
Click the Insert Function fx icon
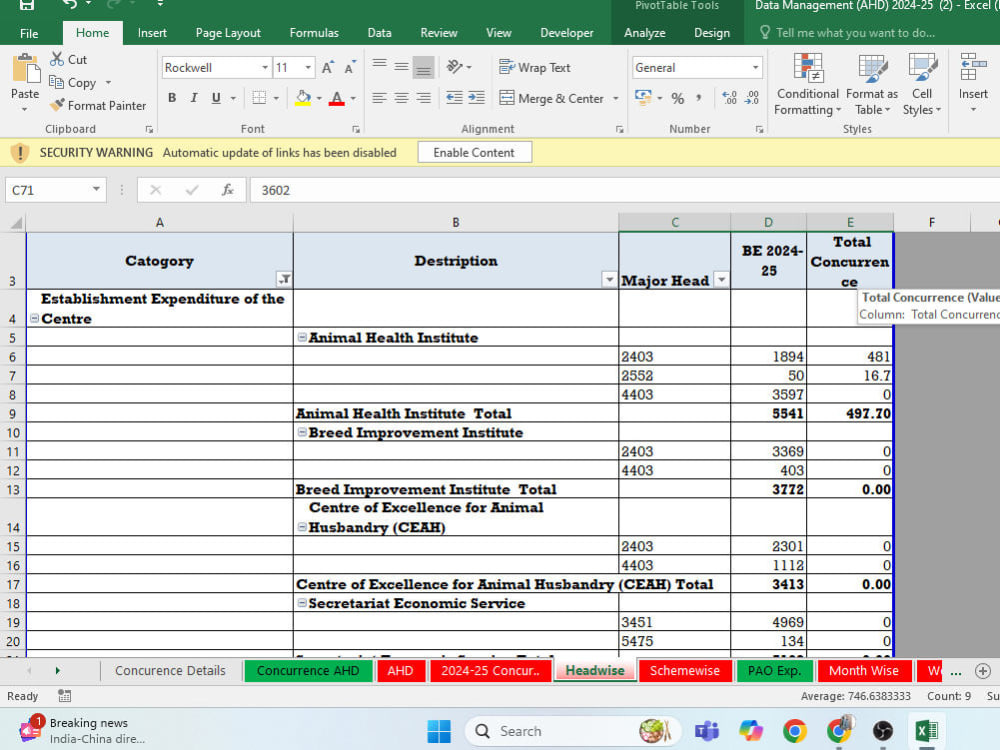click(228, 190)
